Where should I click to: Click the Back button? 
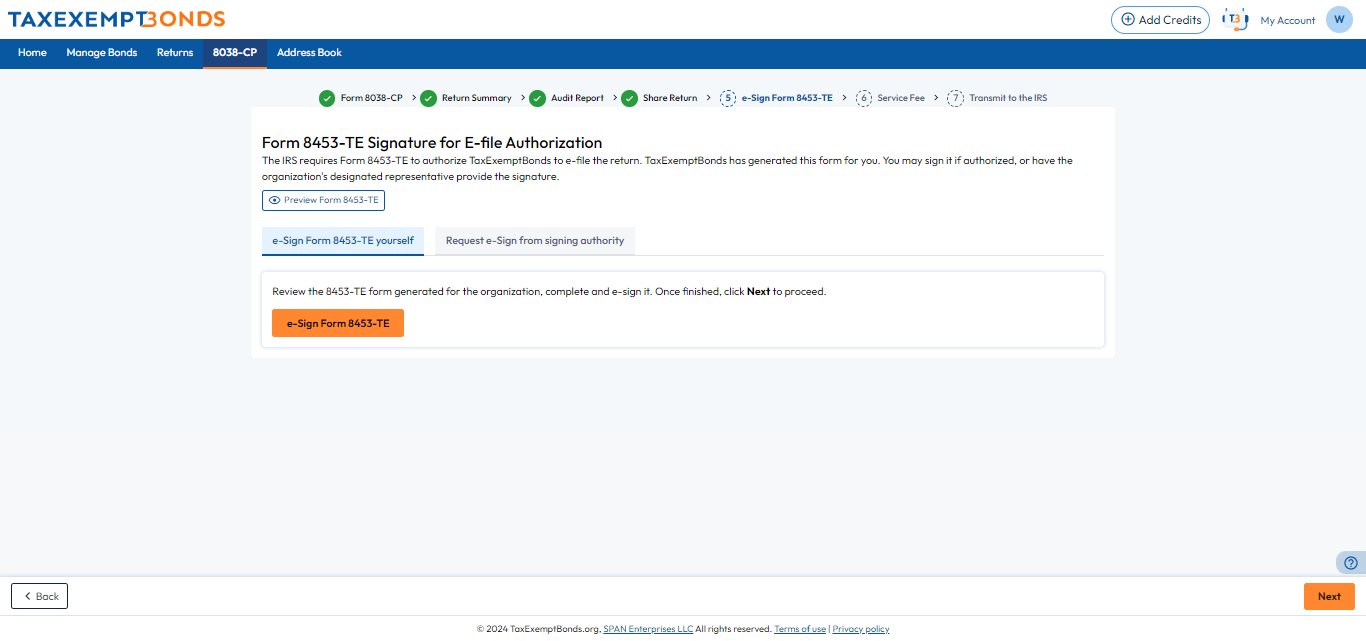(x=40, y=596)
